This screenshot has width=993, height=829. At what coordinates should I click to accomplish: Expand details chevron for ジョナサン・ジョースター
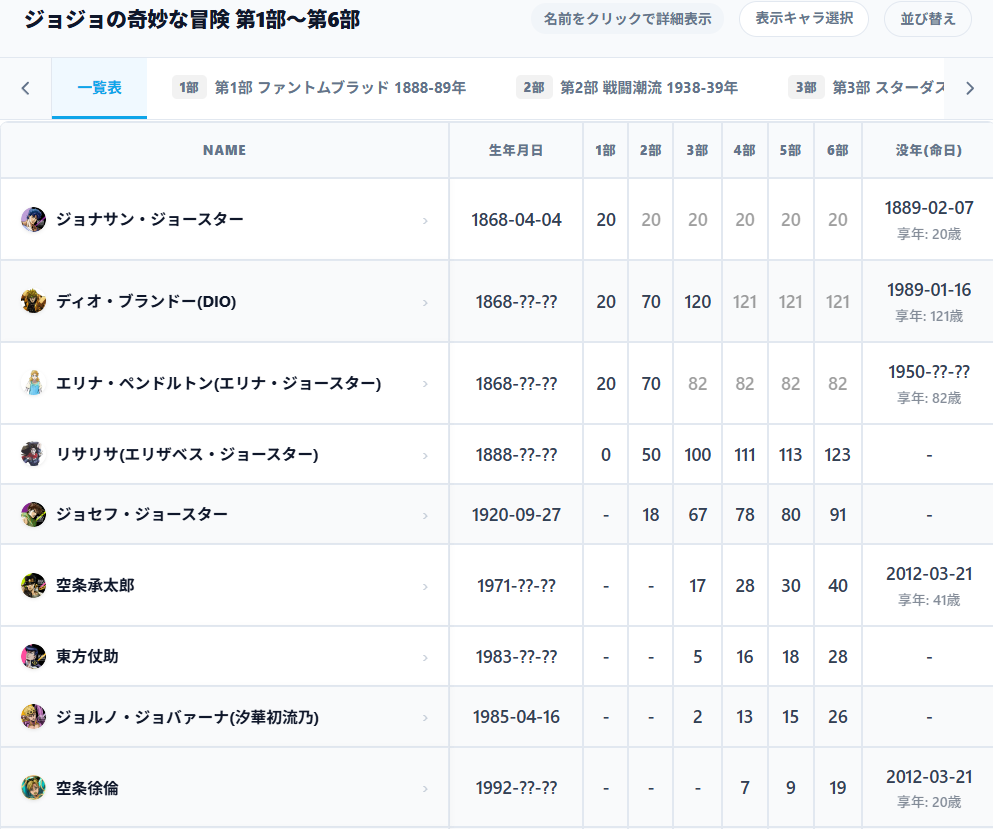coord(425,220)
